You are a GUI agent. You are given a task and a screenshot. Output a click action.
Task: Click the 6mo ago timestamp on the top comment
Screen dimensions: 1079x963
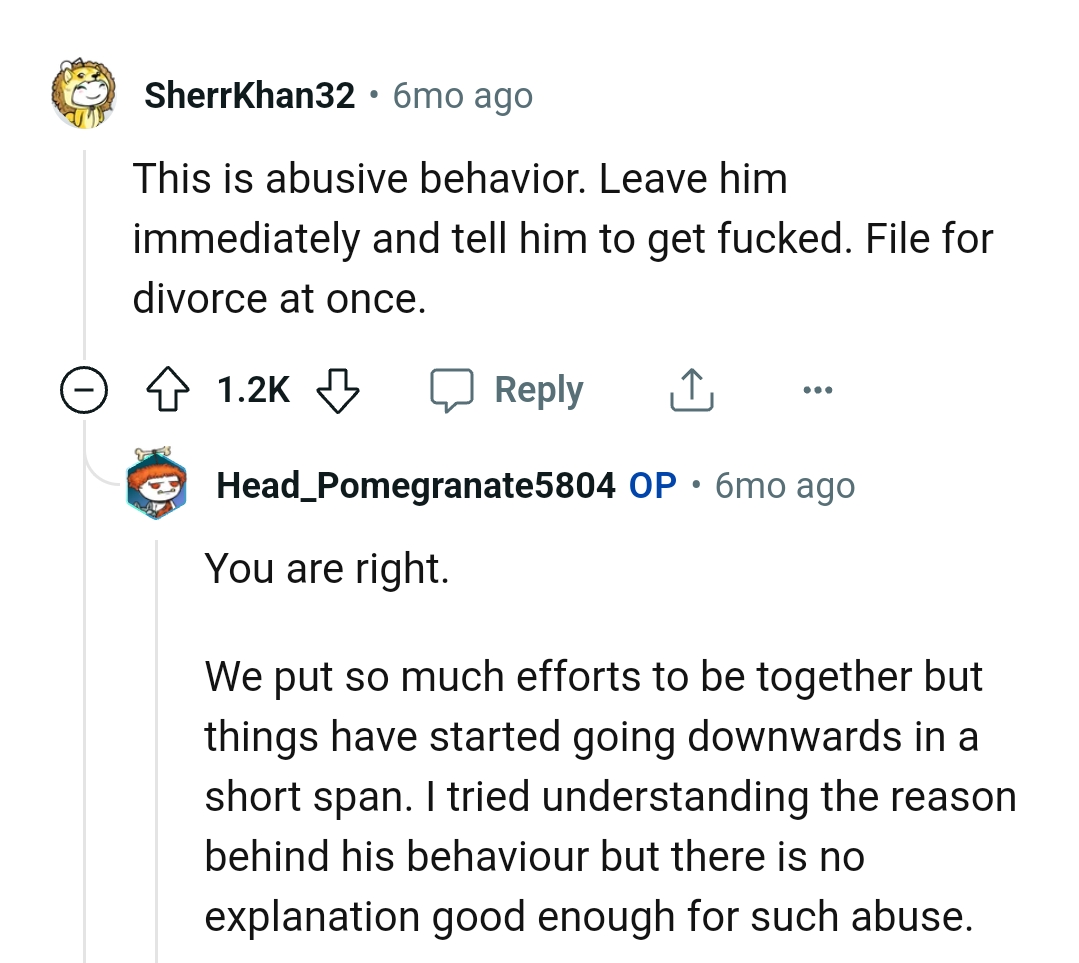[461, 95]
